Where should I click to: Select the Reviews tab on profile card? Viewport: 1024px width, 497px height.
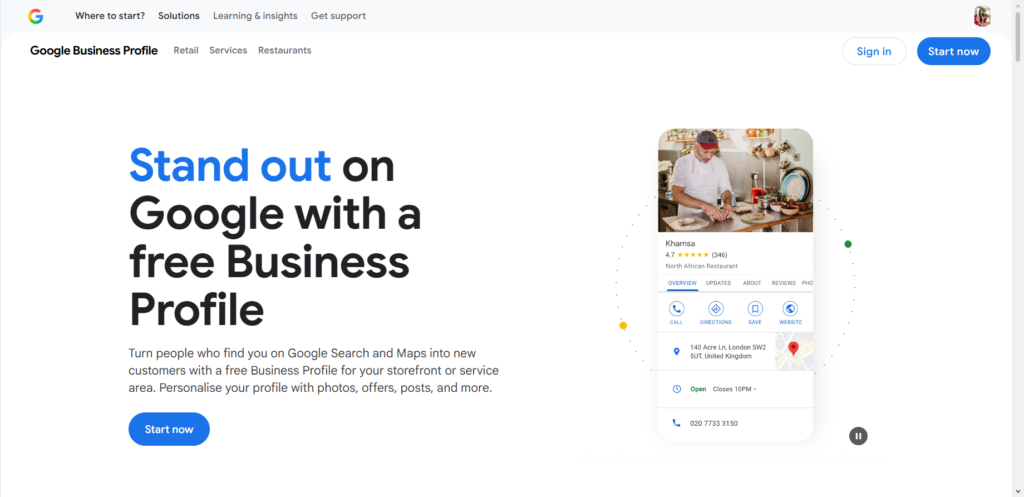pyautogui.click(x=783, y=283)
